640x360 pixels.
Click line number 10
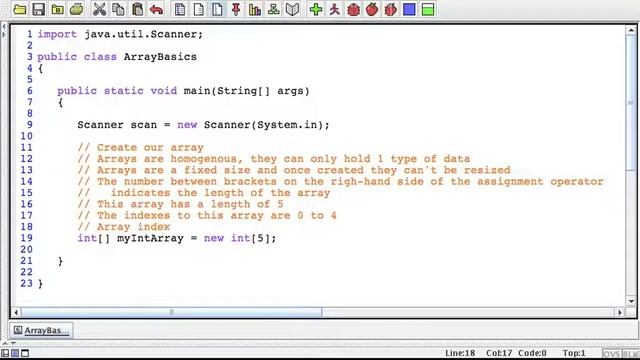26,136
